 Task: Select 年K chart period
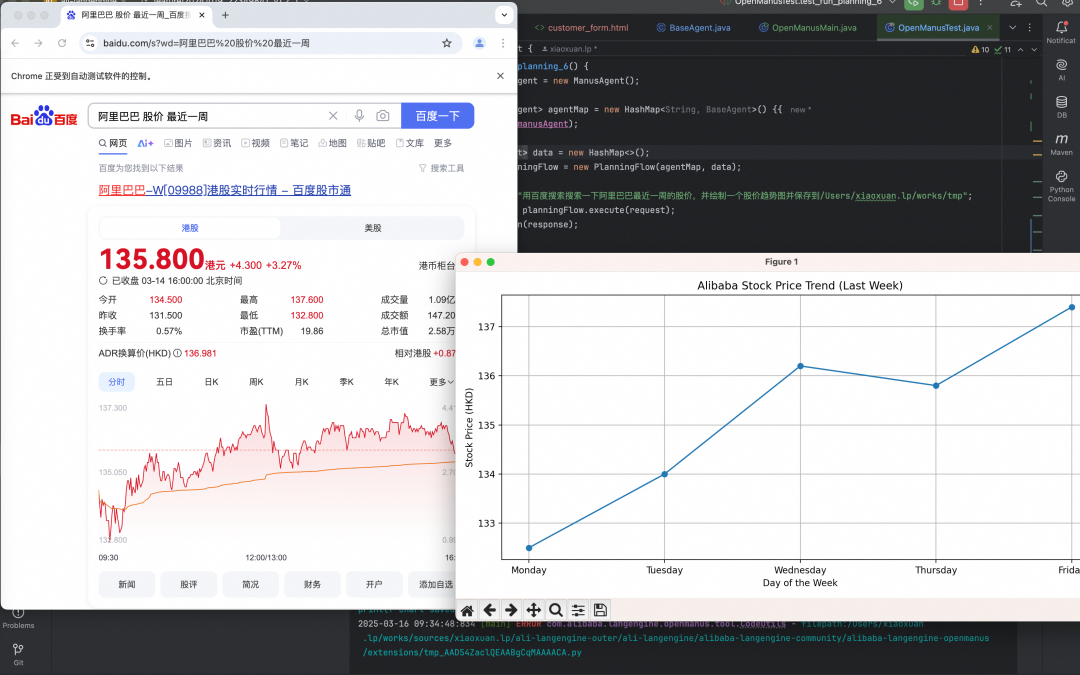click(391, 382)
